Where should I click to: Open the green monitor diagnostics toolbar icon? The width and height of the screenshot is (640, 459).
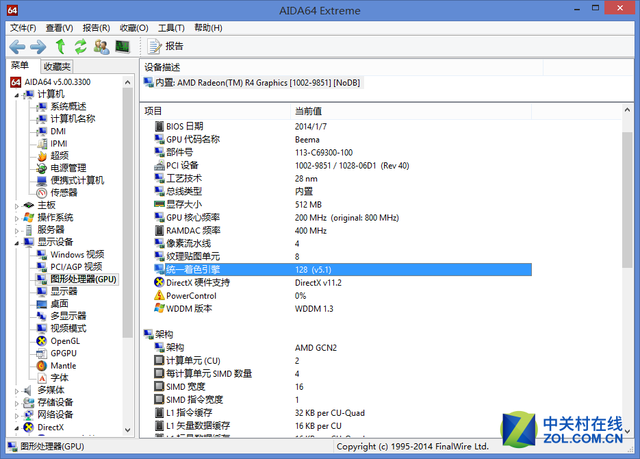(x=122, y=47)
